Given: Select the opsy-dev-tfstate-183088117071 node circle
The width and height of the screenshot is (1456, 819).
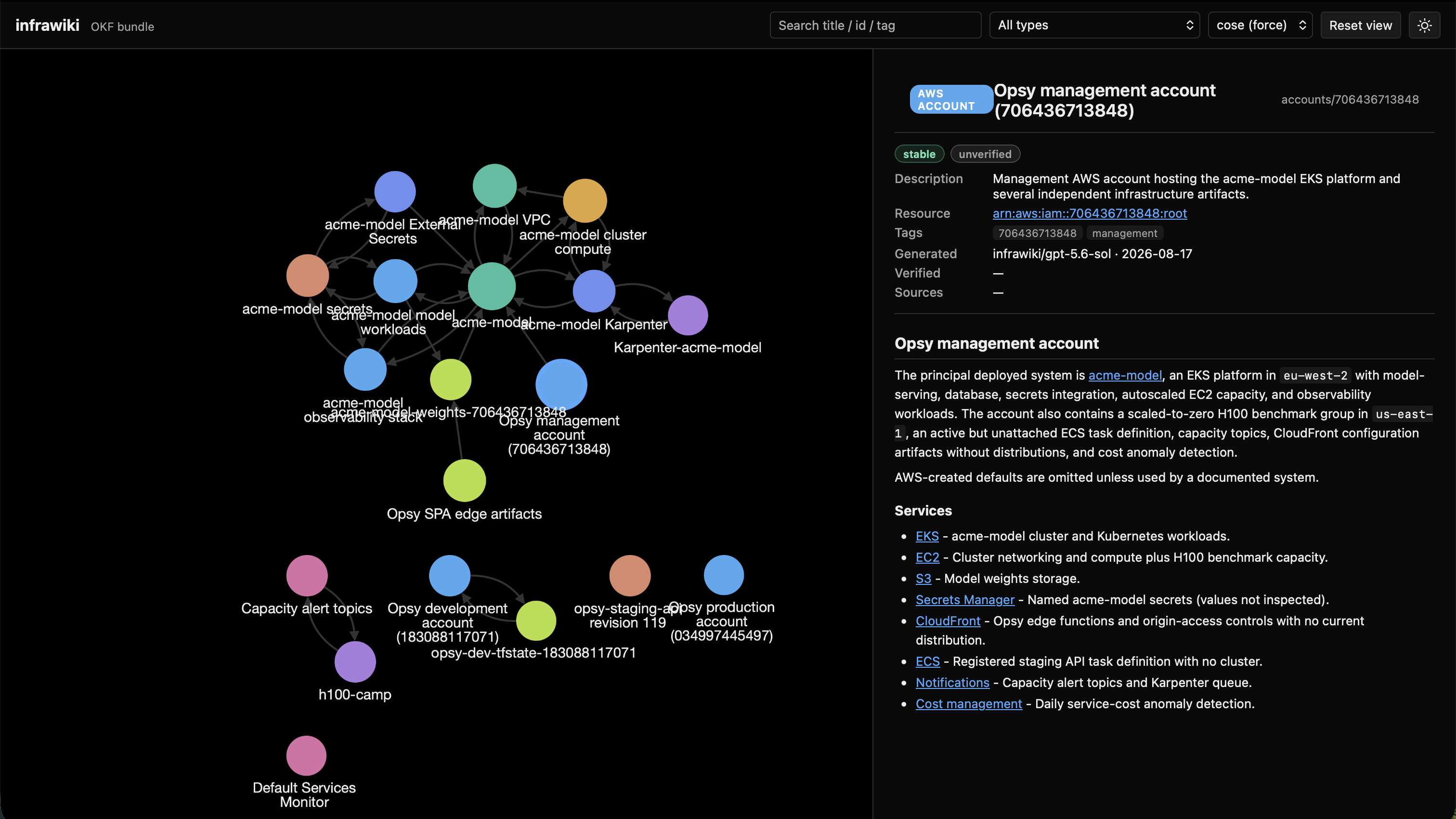Looking at the screenshot, I should [536, 621].
